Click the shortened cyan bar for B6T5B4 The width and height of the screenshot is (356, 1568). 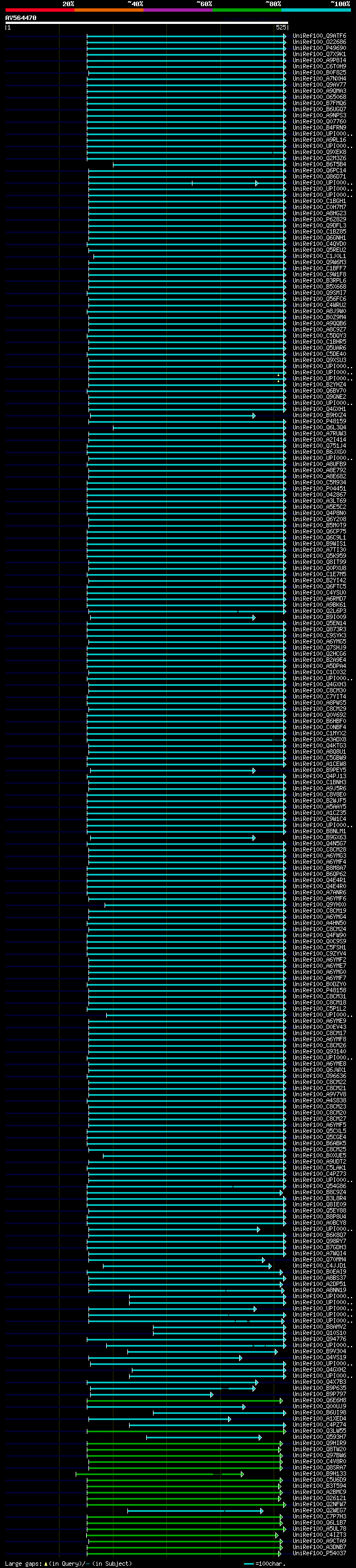(199, 164)
